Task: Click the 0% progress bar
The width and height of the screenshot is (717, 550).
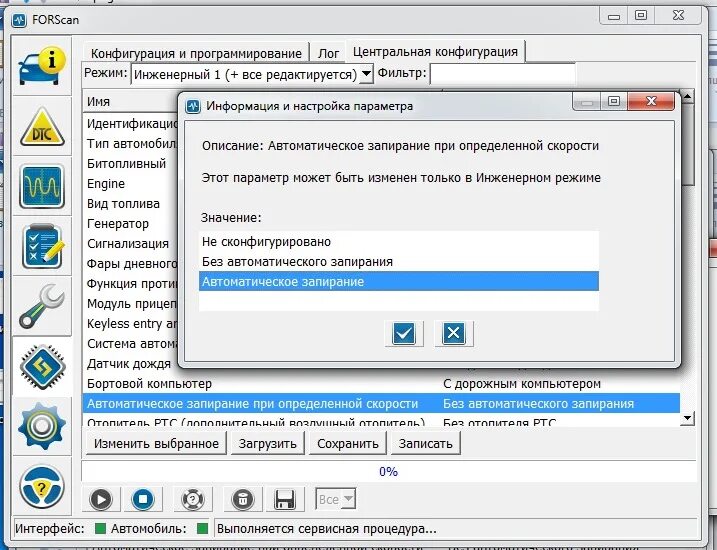Action: pyautogui.click(x=389, y=471)
